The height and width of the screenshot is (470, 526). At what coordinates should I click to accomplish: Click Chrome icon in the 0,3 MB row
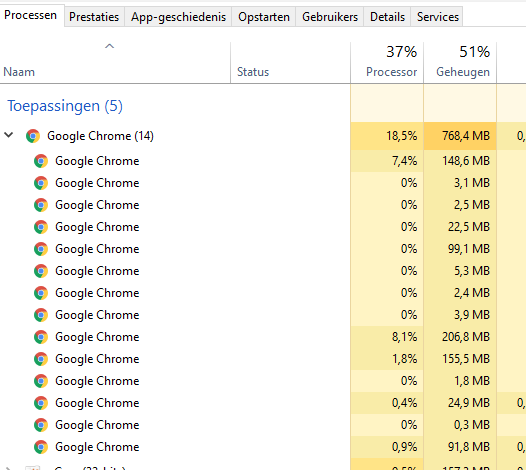click(41, 425)
